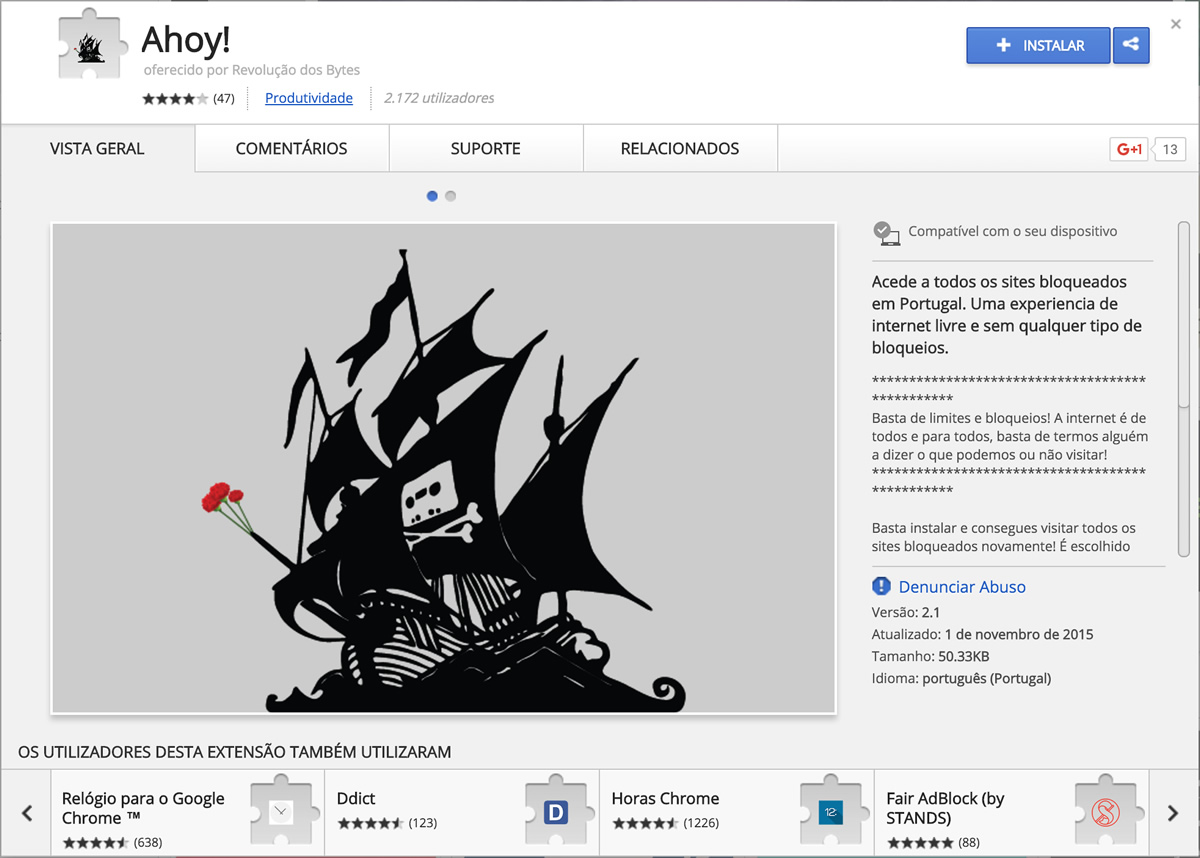Click the Denunciar Abuso warning icon

pos(881,587)
